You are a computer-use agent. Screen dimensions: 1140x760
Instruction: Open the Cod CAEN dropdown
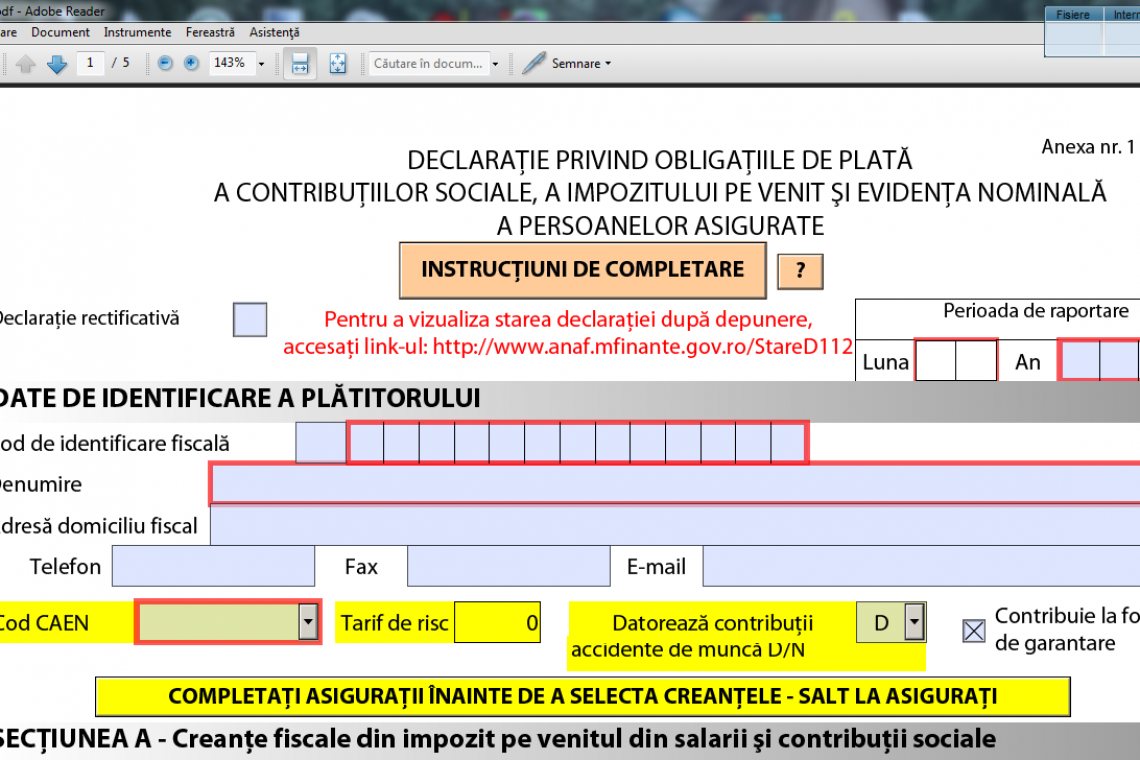pyautogui.click(x=308, y=622)
